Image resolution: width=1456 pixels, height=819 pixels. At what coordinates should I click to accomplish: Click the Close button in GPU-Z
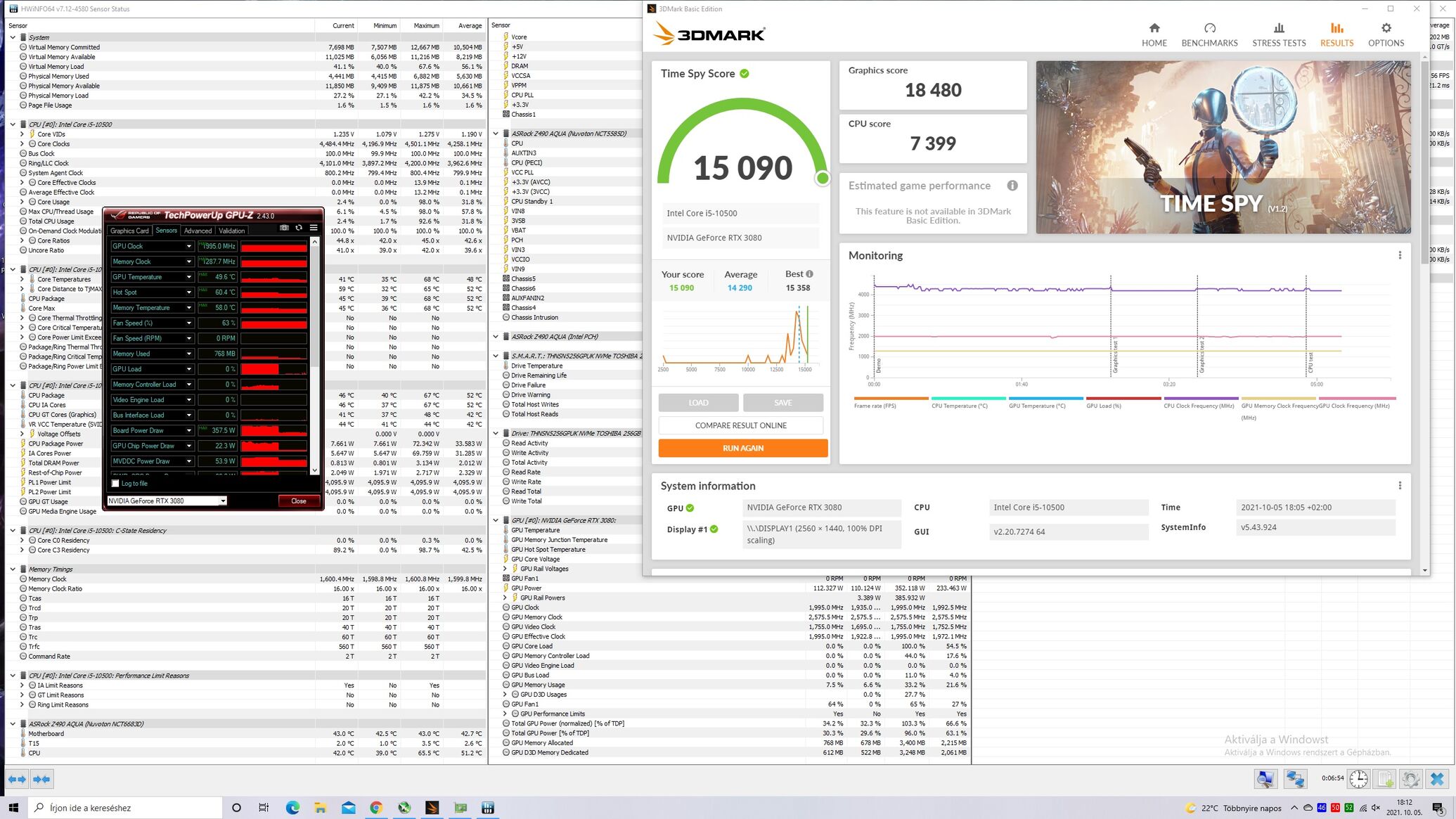pyautogui.click(x=299, y=501)
